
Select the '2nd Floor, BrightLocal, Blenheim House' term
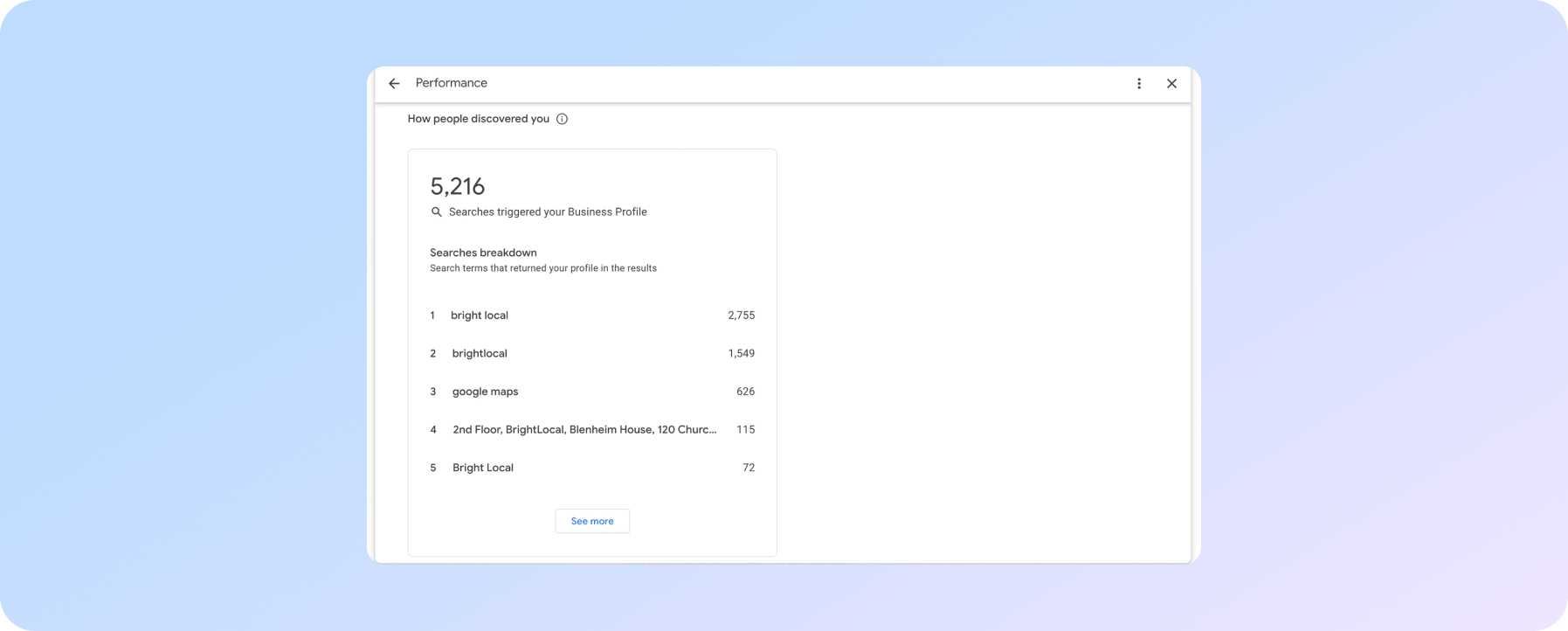tap(584, 430)
